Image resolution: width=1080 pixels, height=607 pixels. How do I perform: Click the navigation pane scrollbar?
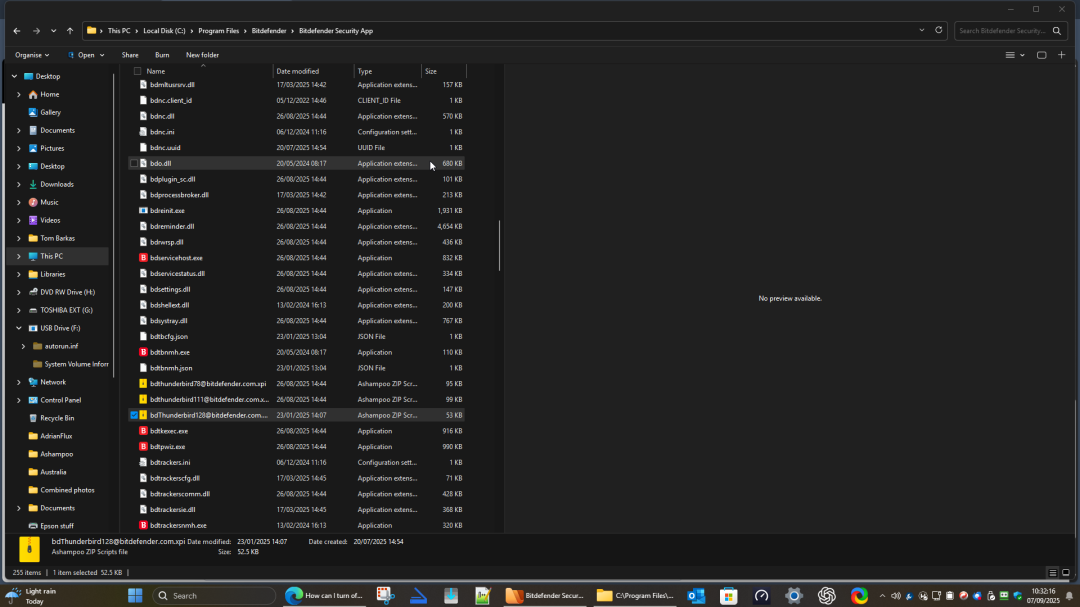click(x=113, y=226)
